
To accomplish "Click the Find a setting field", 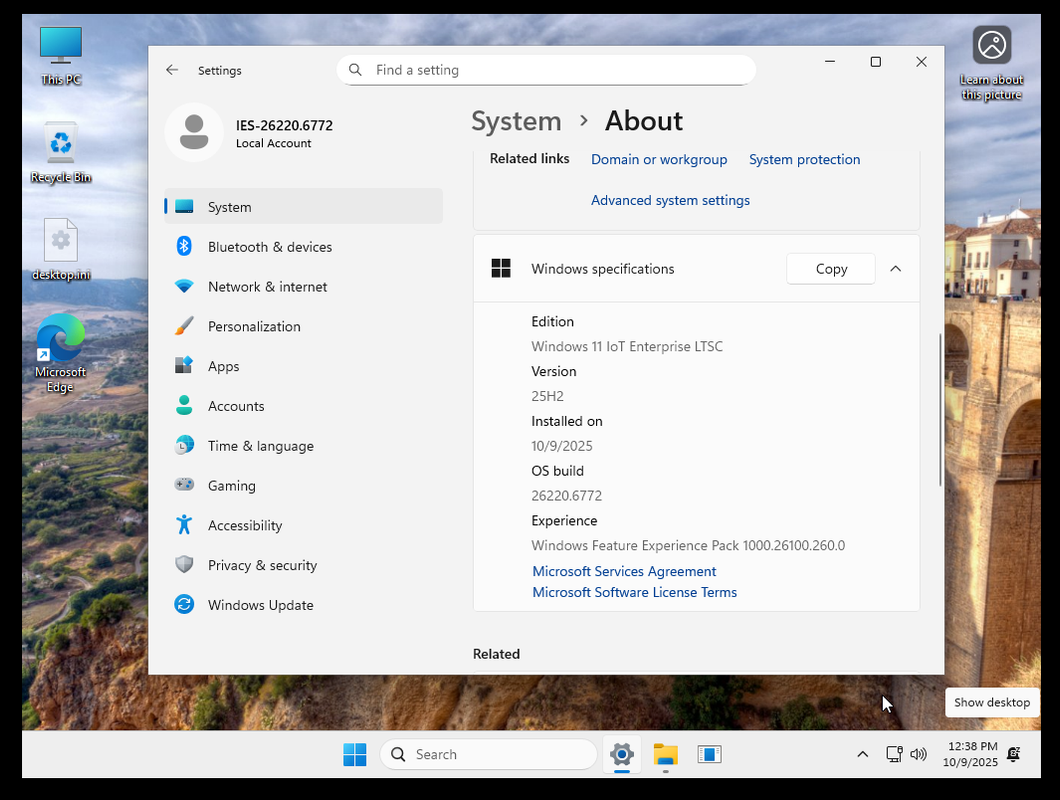I will pos(546,70).
